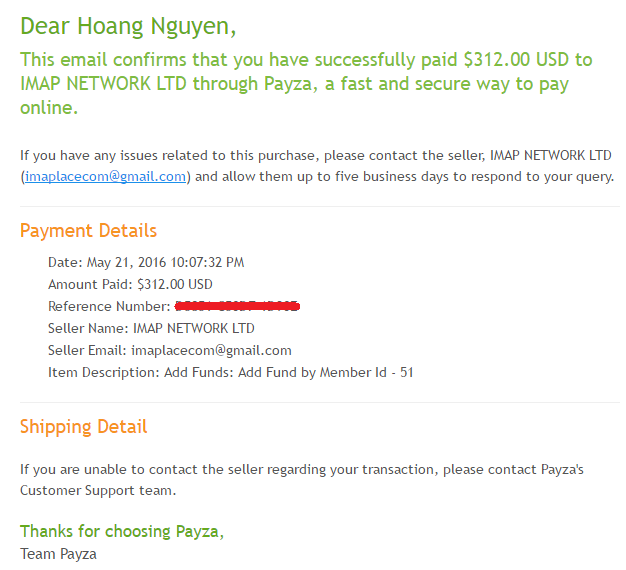
Task: Select the Date line showing May 21, 2016
Action: (146, 263)
